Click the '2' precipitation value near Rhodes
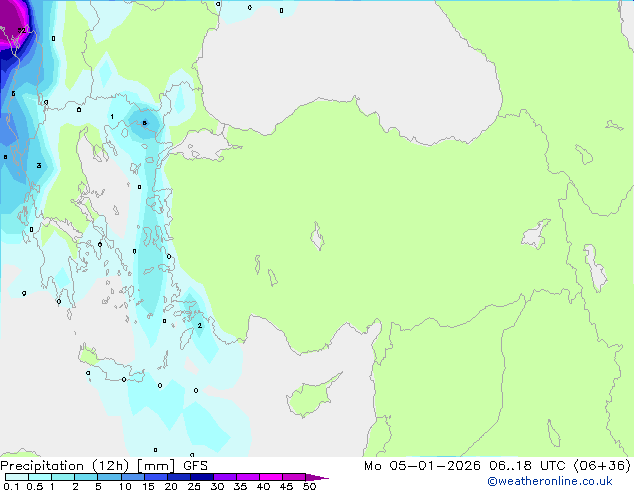Image resolution: width=634 pixels, height=490 pixels. point(199,325)
